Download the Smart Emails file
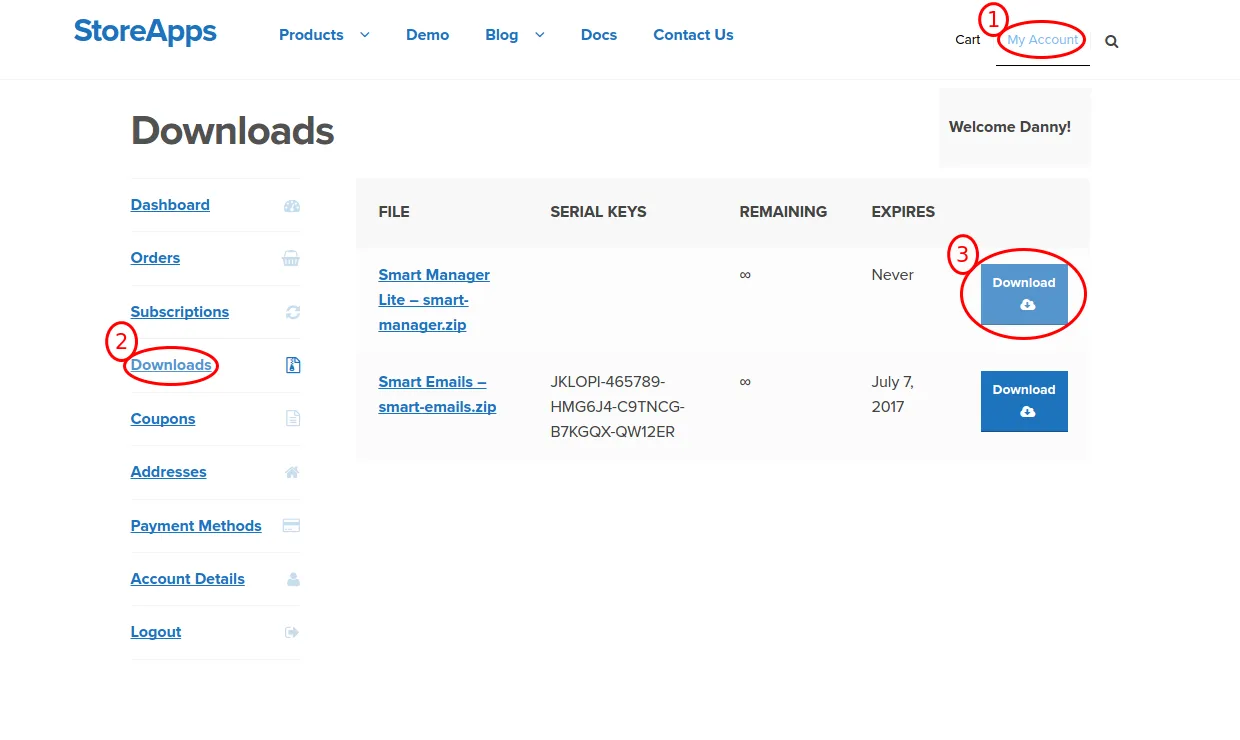The height and width of the screenshot is (740, 1240). [x=1024, y=401]
